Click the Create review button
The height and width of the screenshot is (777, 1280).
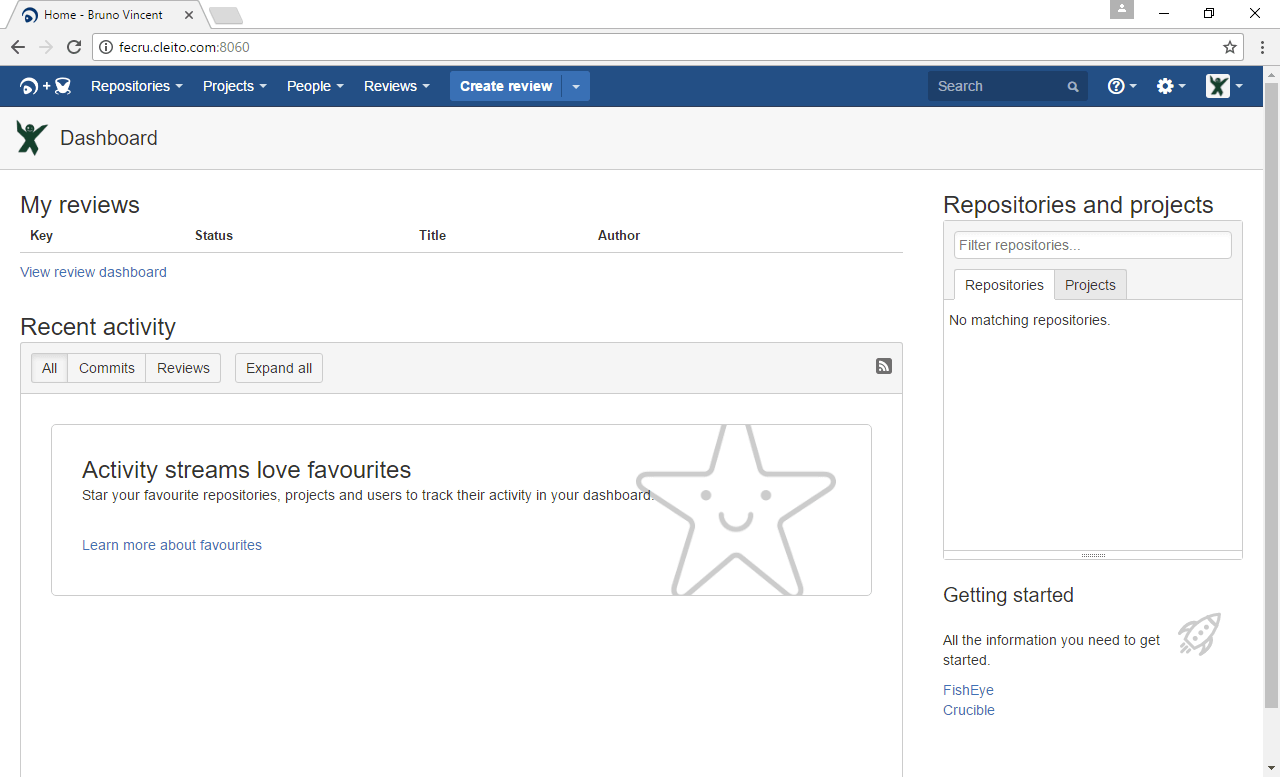pos(506,86)
